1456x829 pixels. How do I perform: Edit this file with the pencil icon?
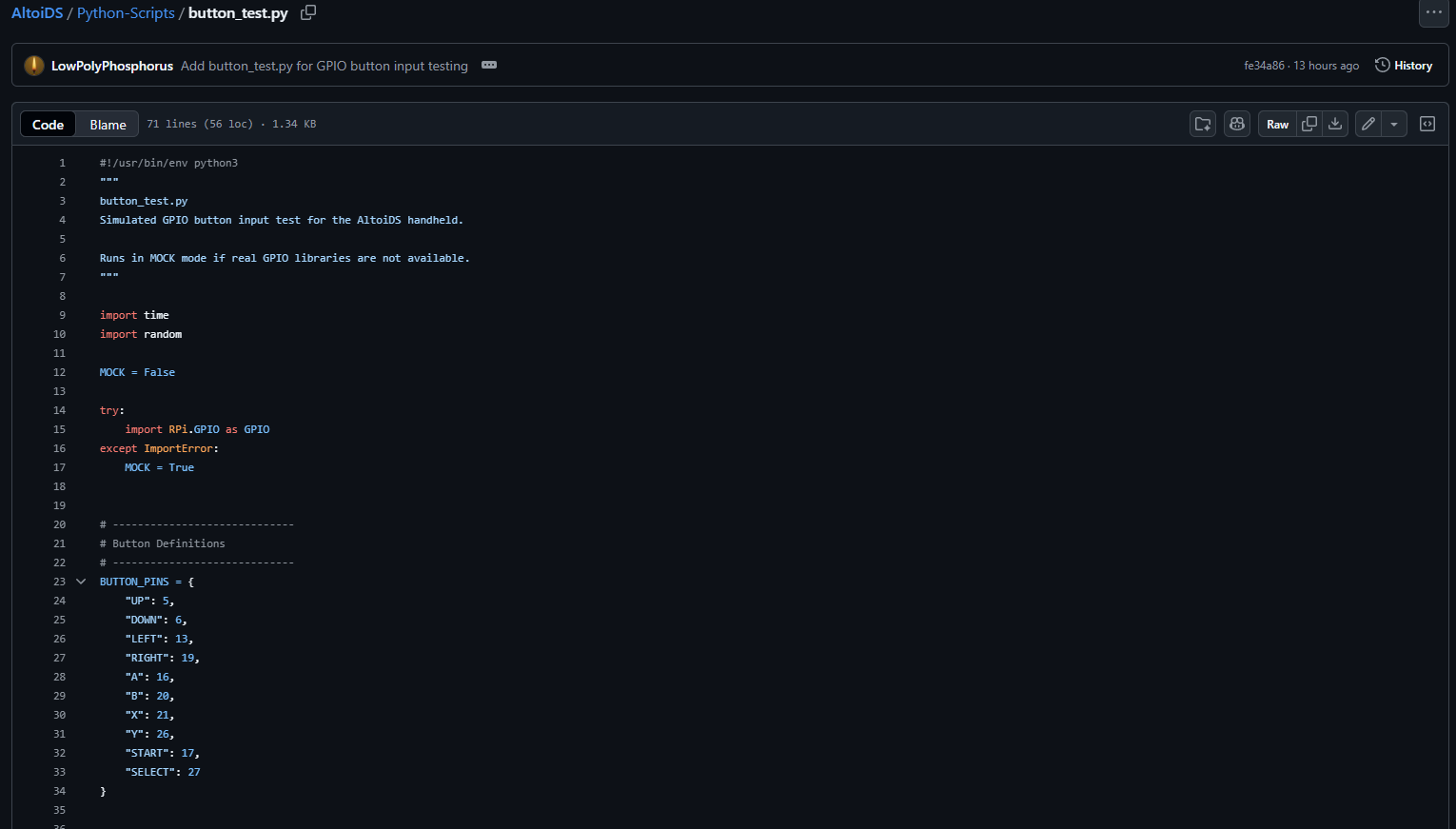(x=1368, y=125)
